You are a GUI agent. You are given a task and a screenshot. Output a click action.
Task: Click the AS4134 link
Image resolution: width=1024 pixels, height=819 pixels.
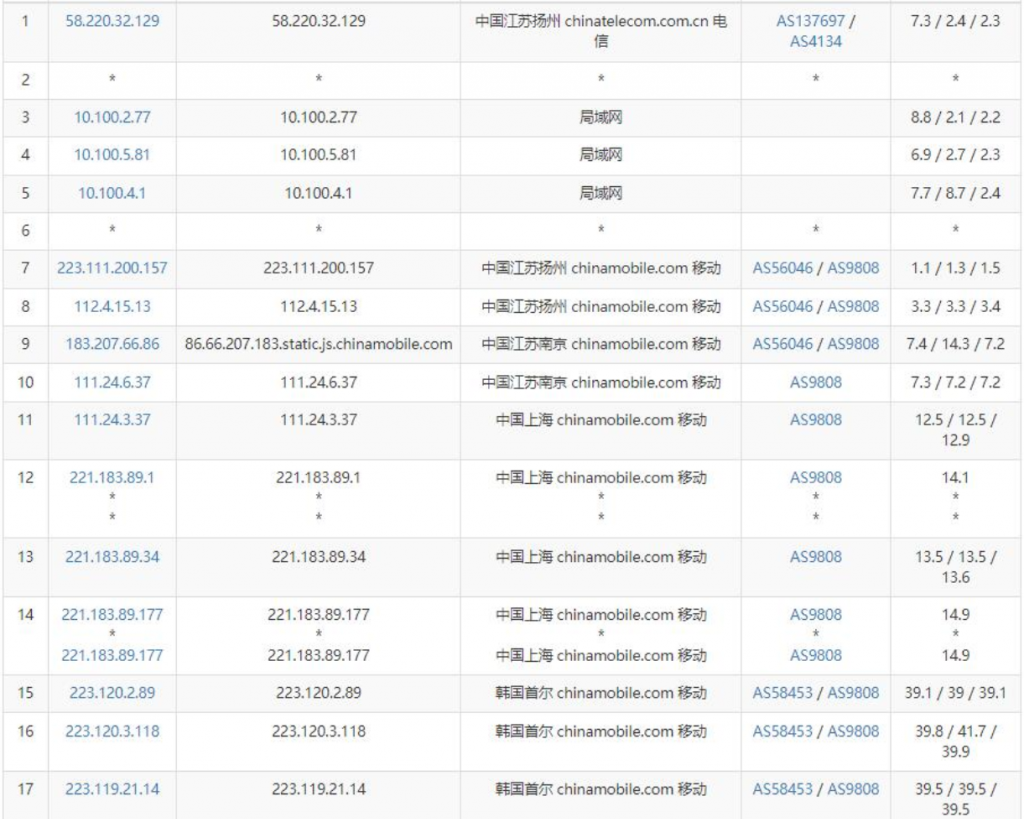tap(815, 41)
